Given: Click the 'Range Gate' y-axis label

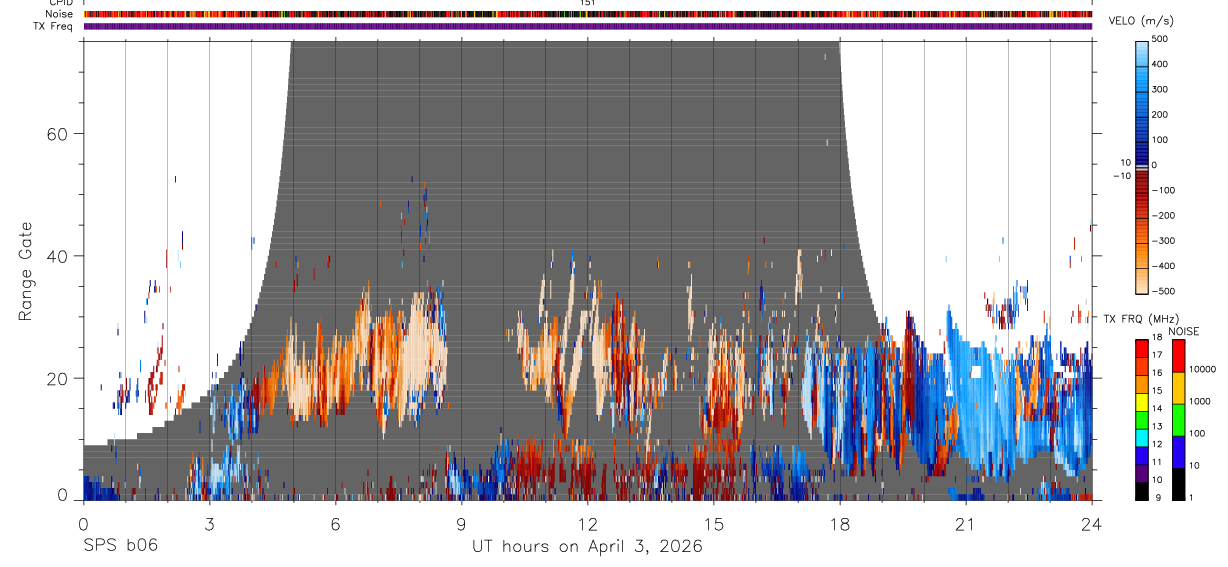Looking at the screenshot, I should click(25, 271).
